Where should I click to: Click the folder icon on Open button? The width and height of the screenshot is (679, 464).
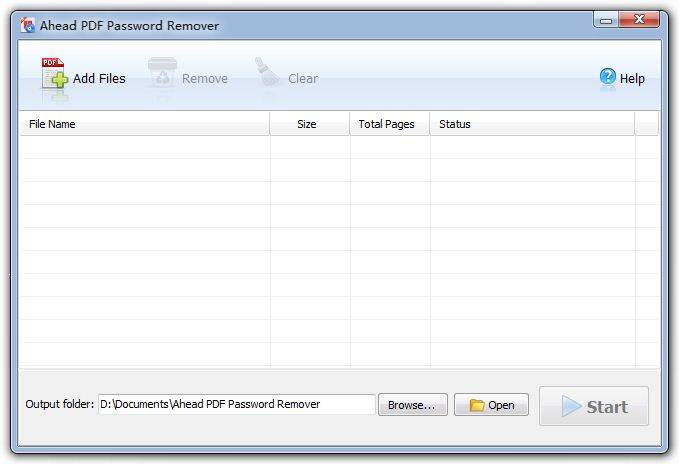pyautogui.click(x=477, y=405)
